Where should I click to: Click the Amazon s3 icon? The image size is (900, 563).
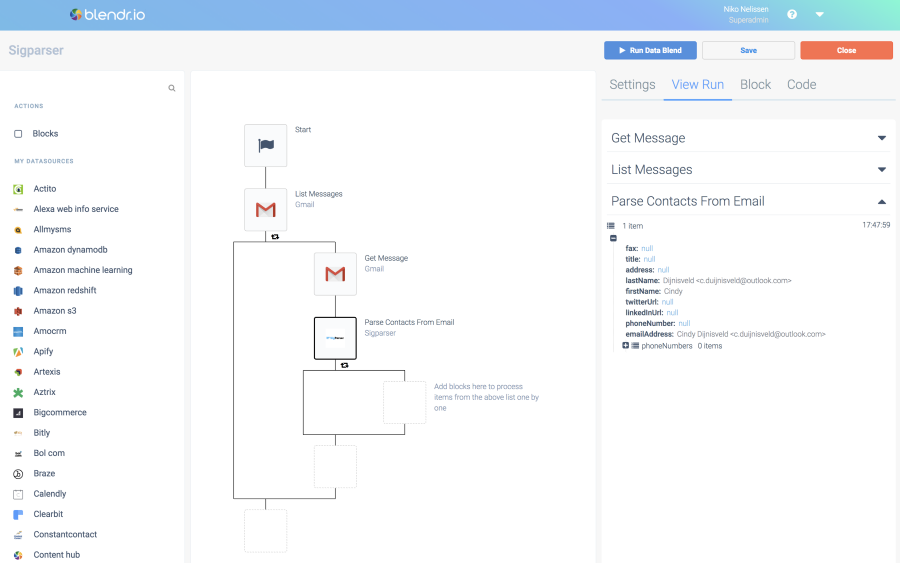[x=18, y=311]
